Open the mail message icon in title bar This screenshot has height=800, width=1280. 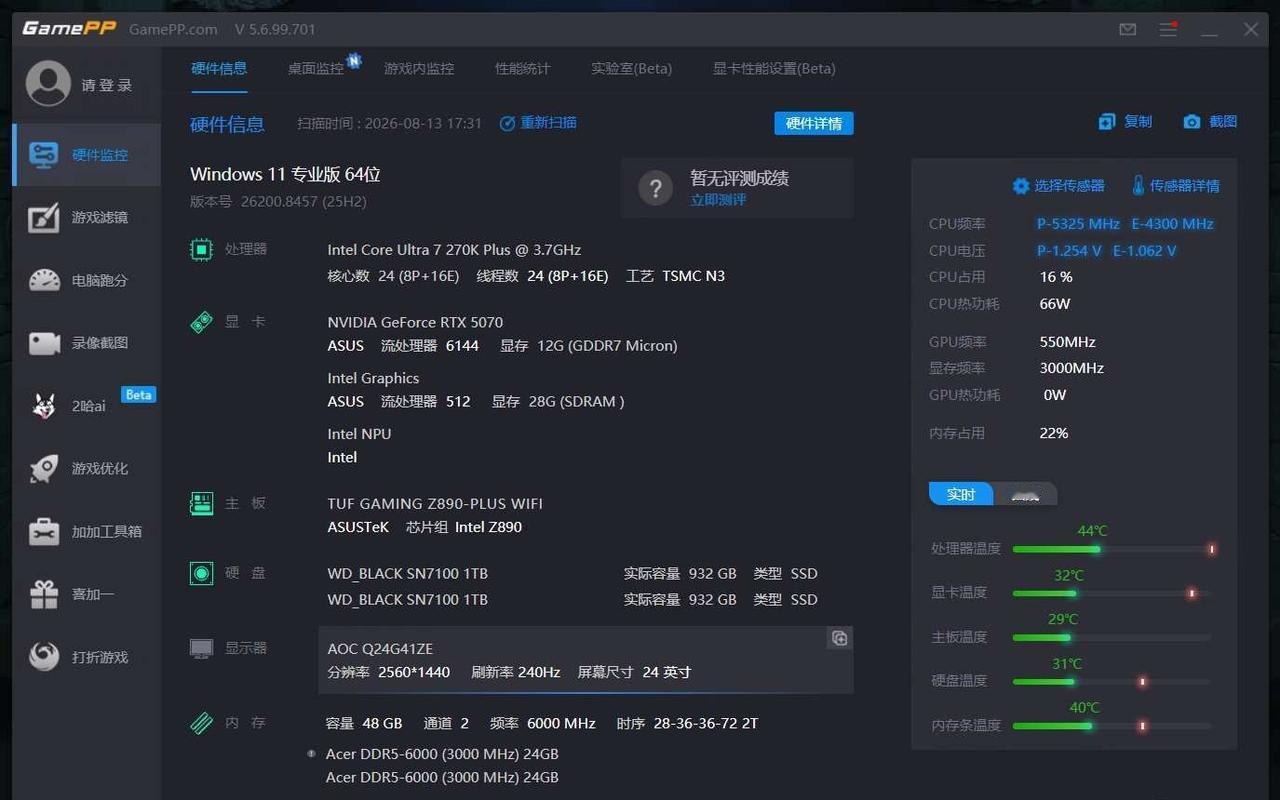pos(1128,29)
